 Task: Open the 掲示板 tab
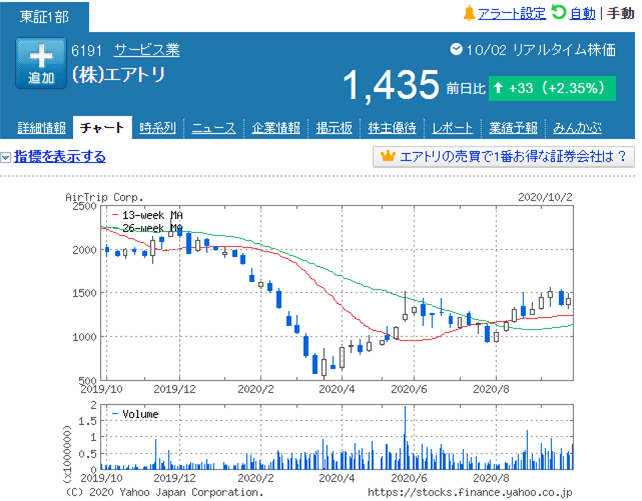334,128
